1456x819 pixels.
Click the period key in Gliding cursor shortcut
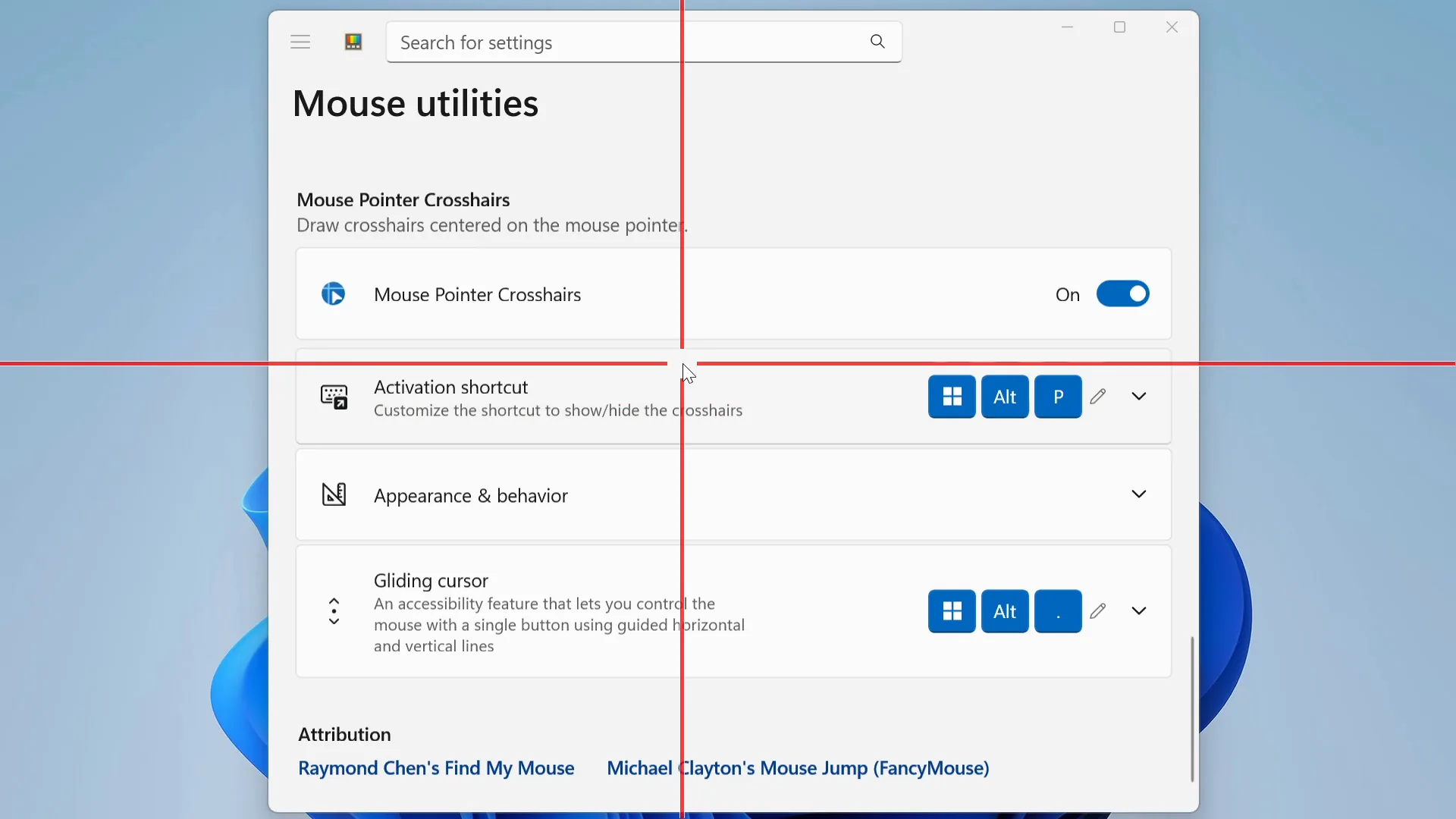(1058, 611)
